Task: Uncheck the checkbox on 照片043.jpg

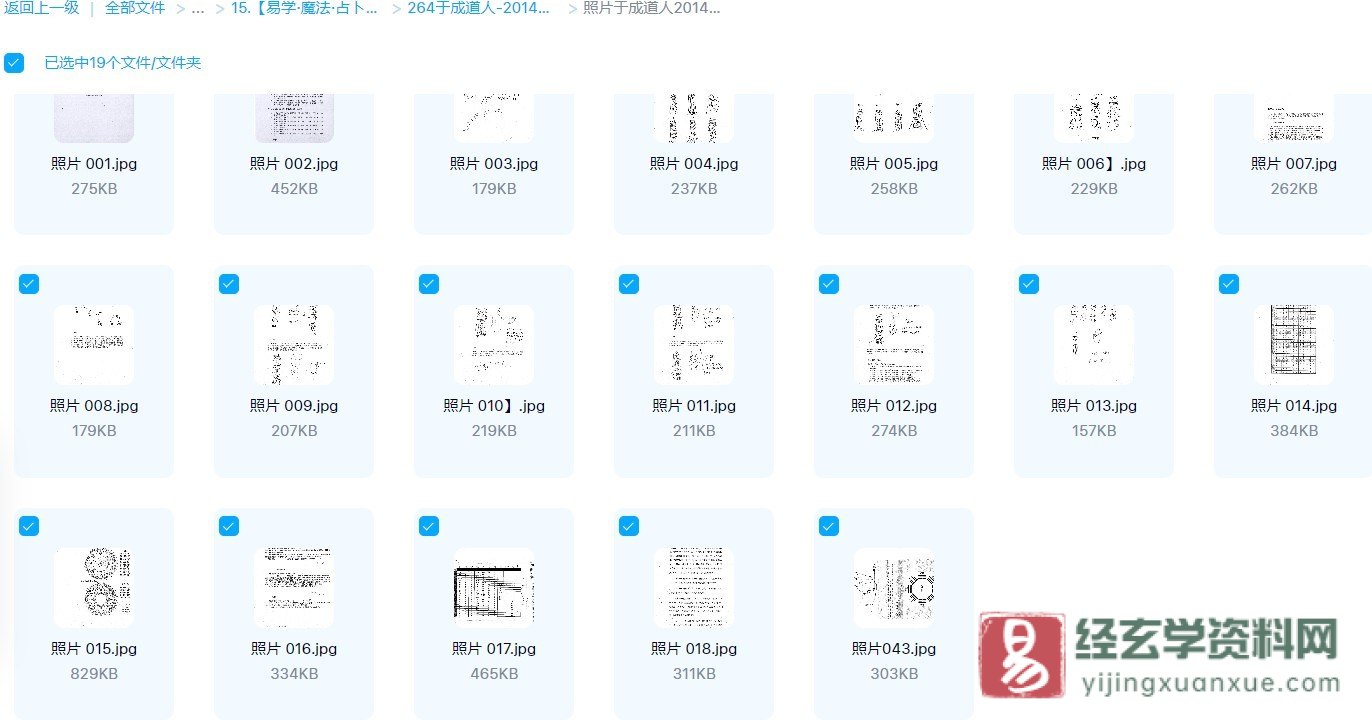Action: pyautogui.click(x=829, y=526)
